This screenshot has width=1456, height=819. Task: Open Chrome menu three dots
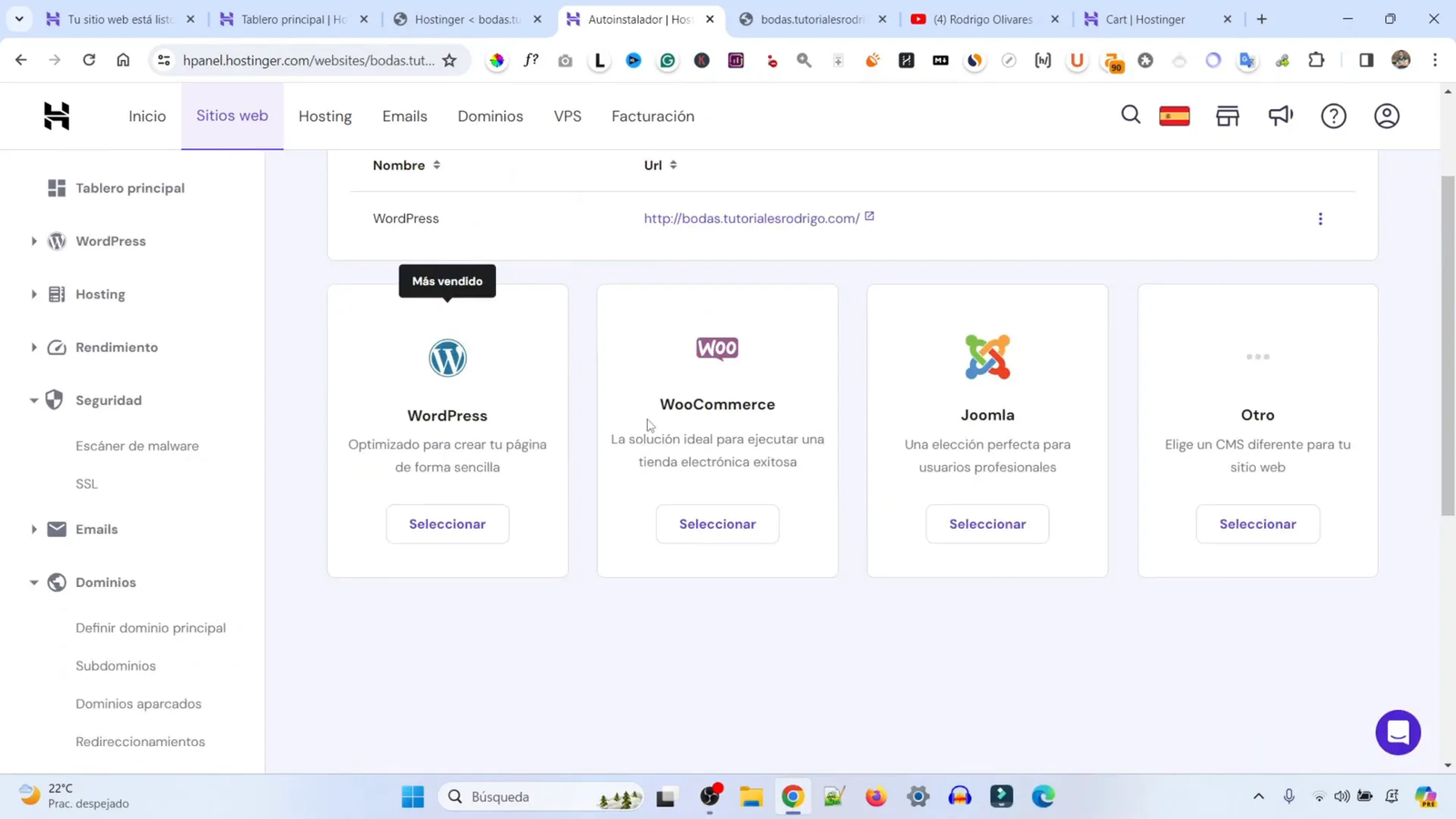click(1435, 60)
